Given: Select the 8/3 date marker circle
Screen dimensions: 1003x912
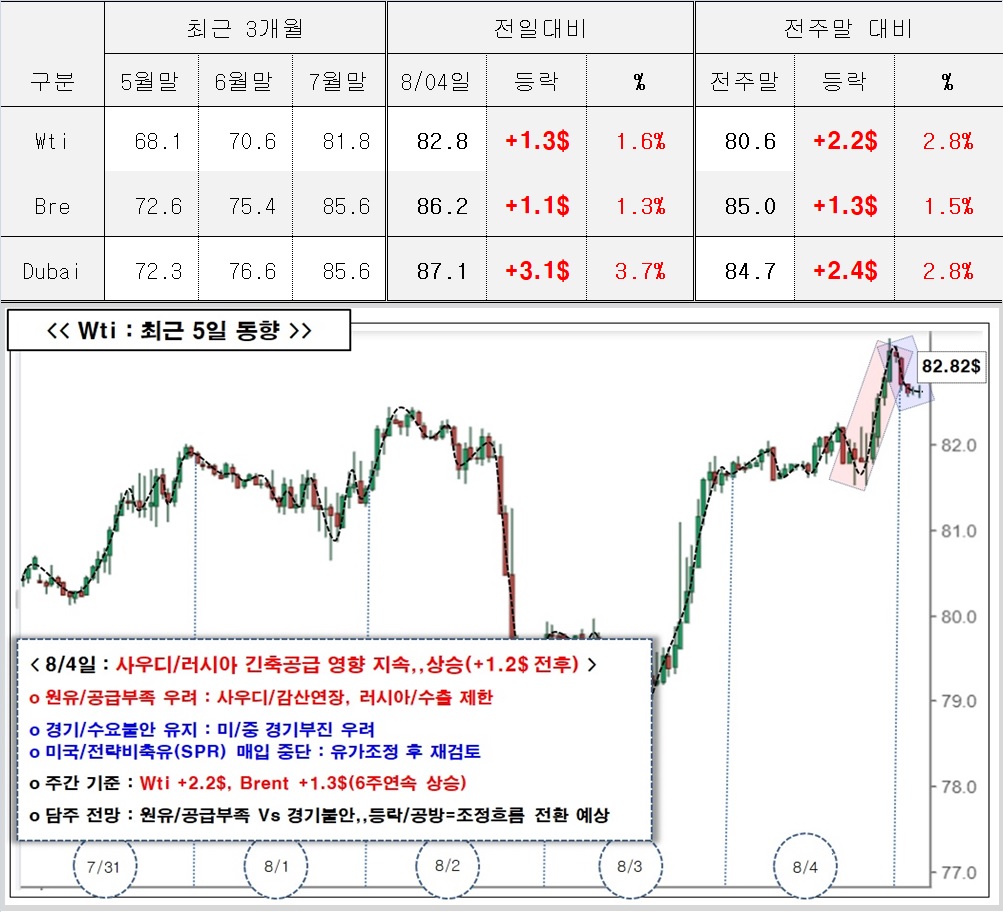Looking at the screenshot, I should tap(630, 866).
